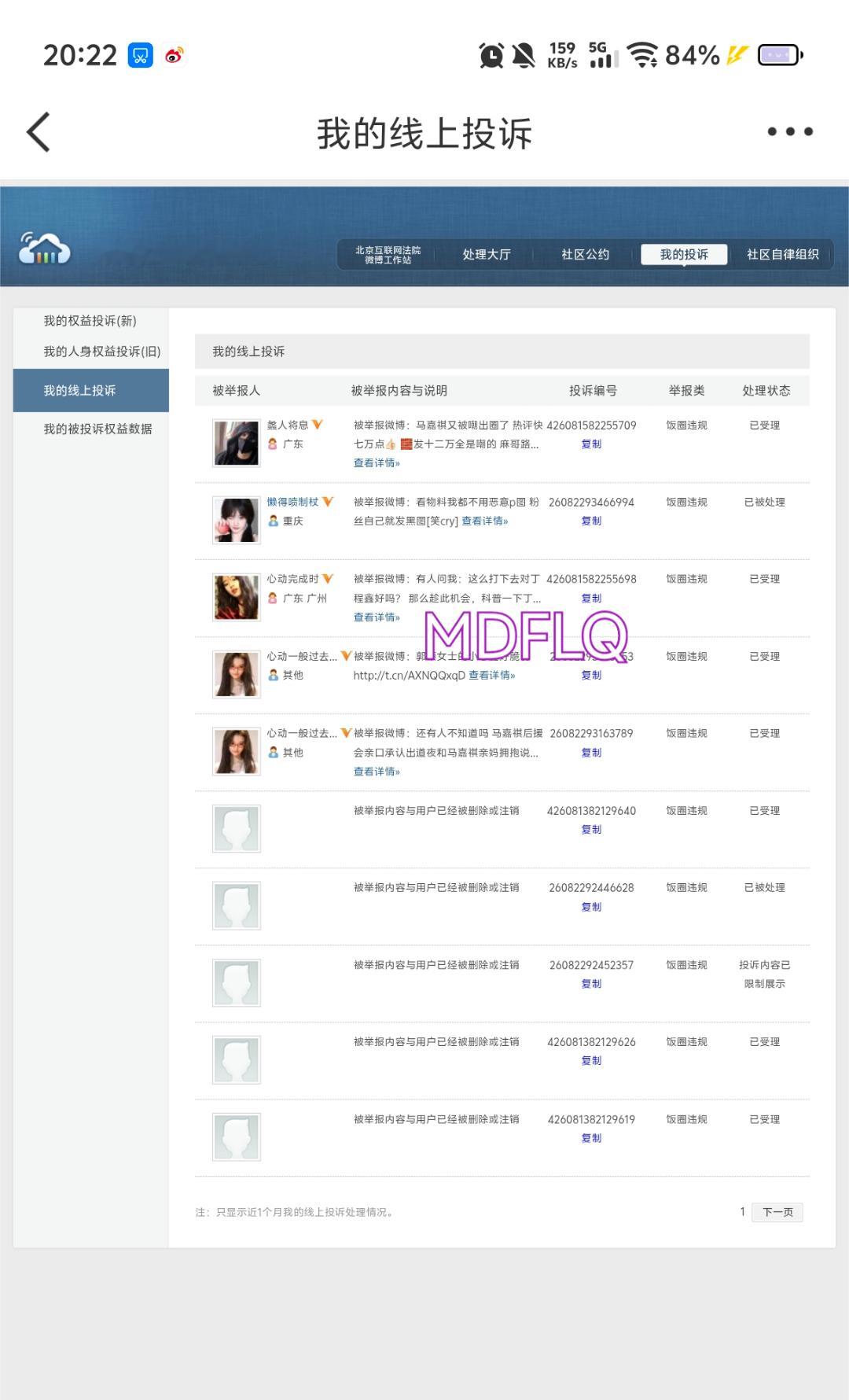Click 查看详情 next to http://t.cn/AXNQQxqD
The height and width of the screenshot is (1400, 849).
tap(491, 675)
